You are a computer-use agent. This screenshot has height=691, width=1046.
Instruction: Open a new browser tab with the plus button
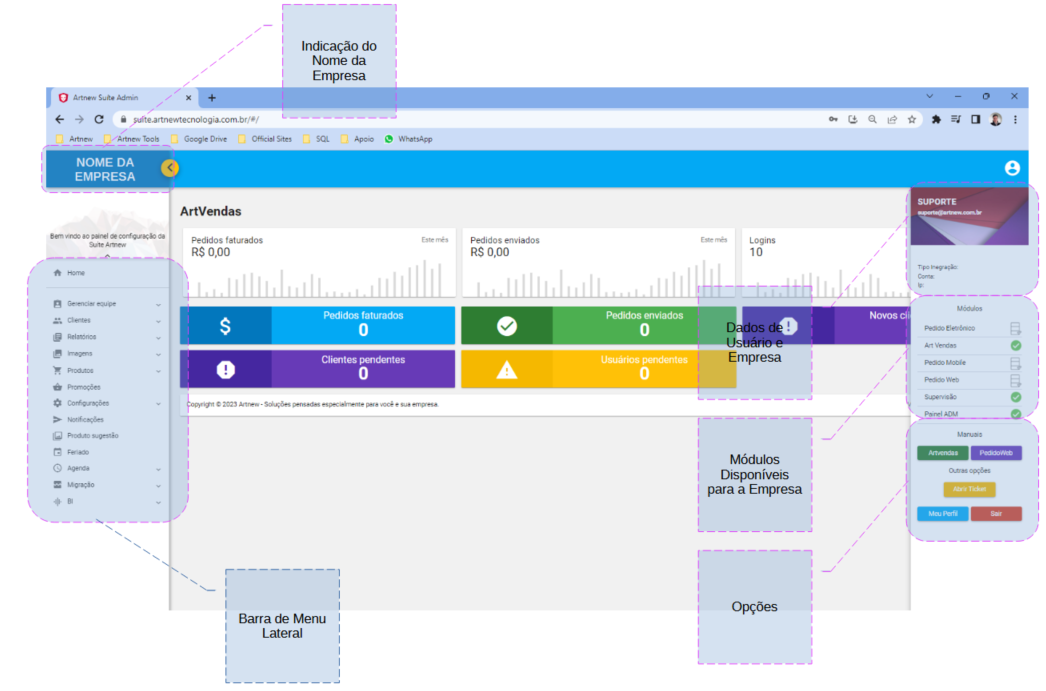(211, 97)
